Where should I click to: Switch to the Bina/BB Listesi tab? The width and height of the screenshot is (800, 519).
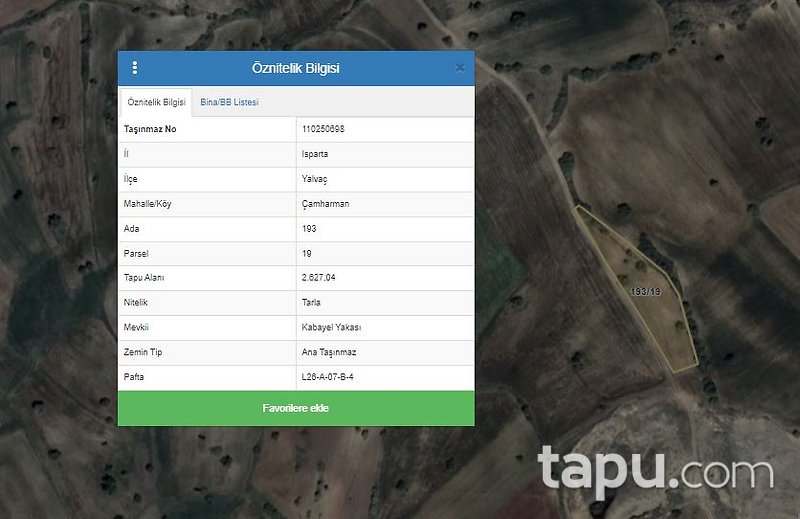229,102
